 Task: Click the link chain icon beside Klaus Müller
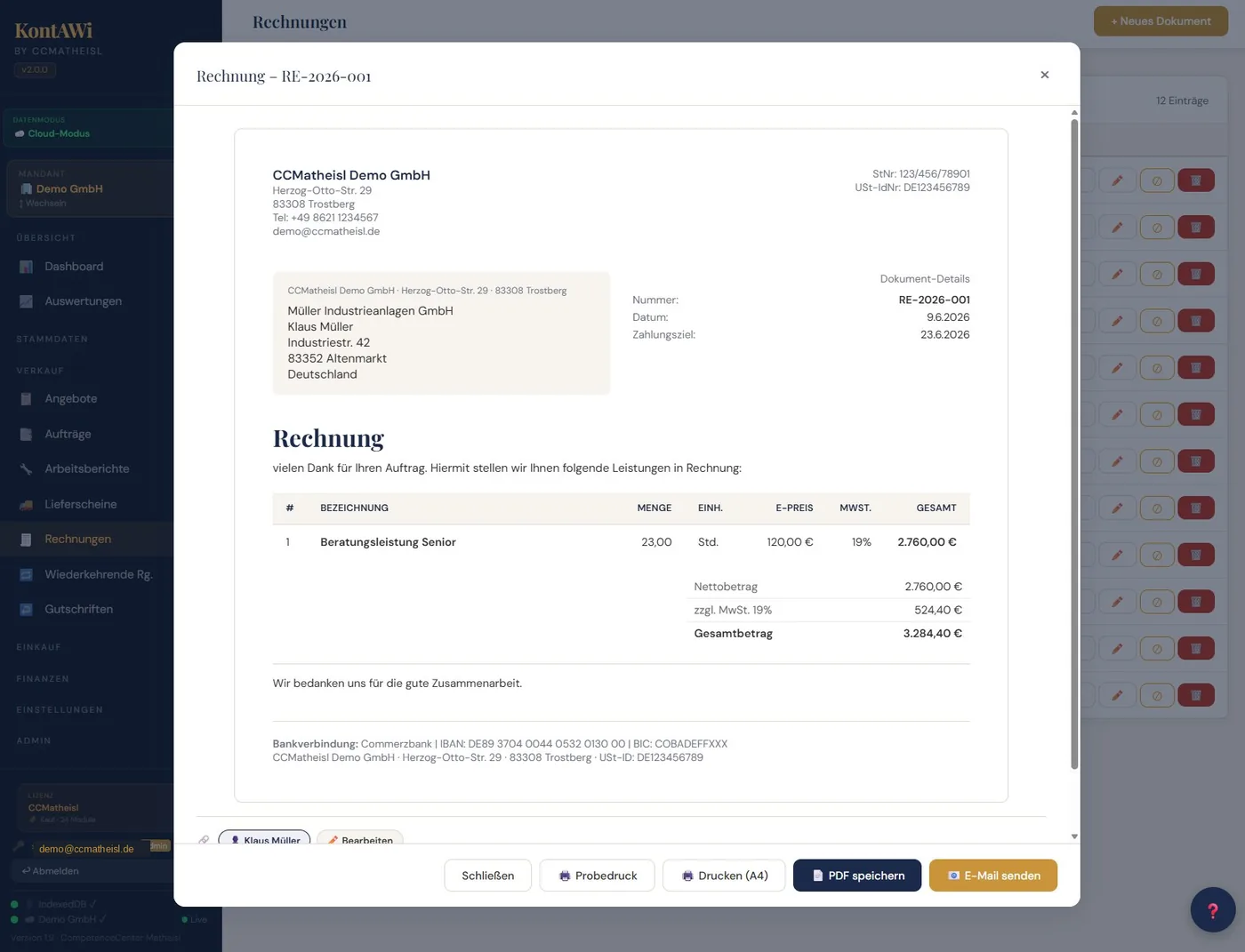pyautogui.click(x=204, y=840)
